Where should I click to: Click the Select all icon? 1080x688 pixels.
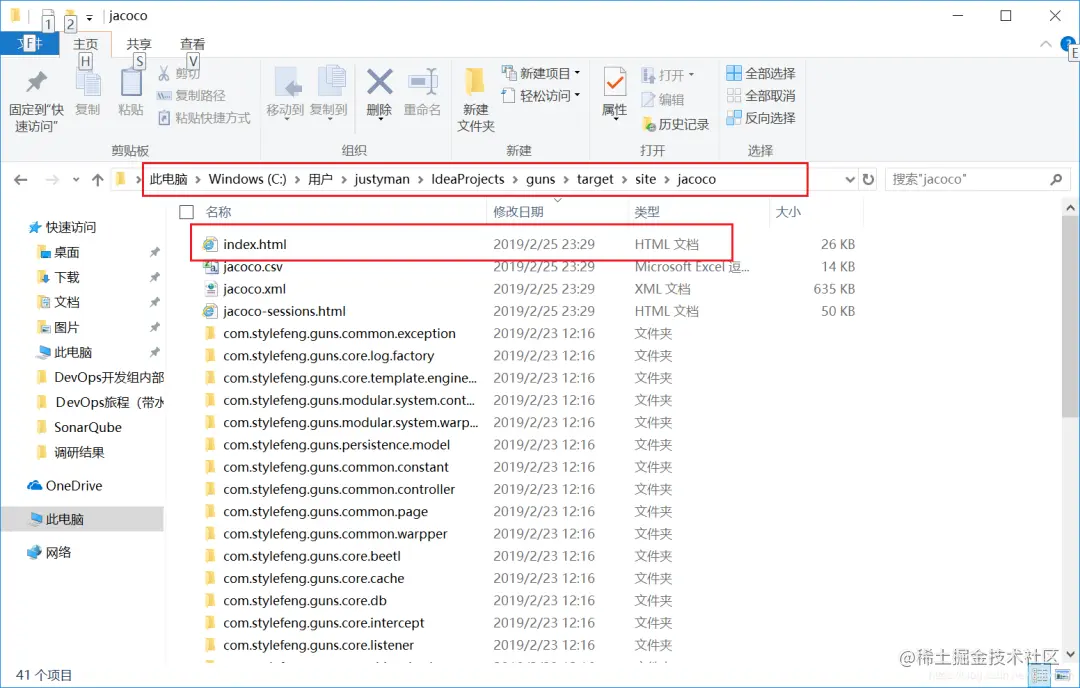pos(734,73)
